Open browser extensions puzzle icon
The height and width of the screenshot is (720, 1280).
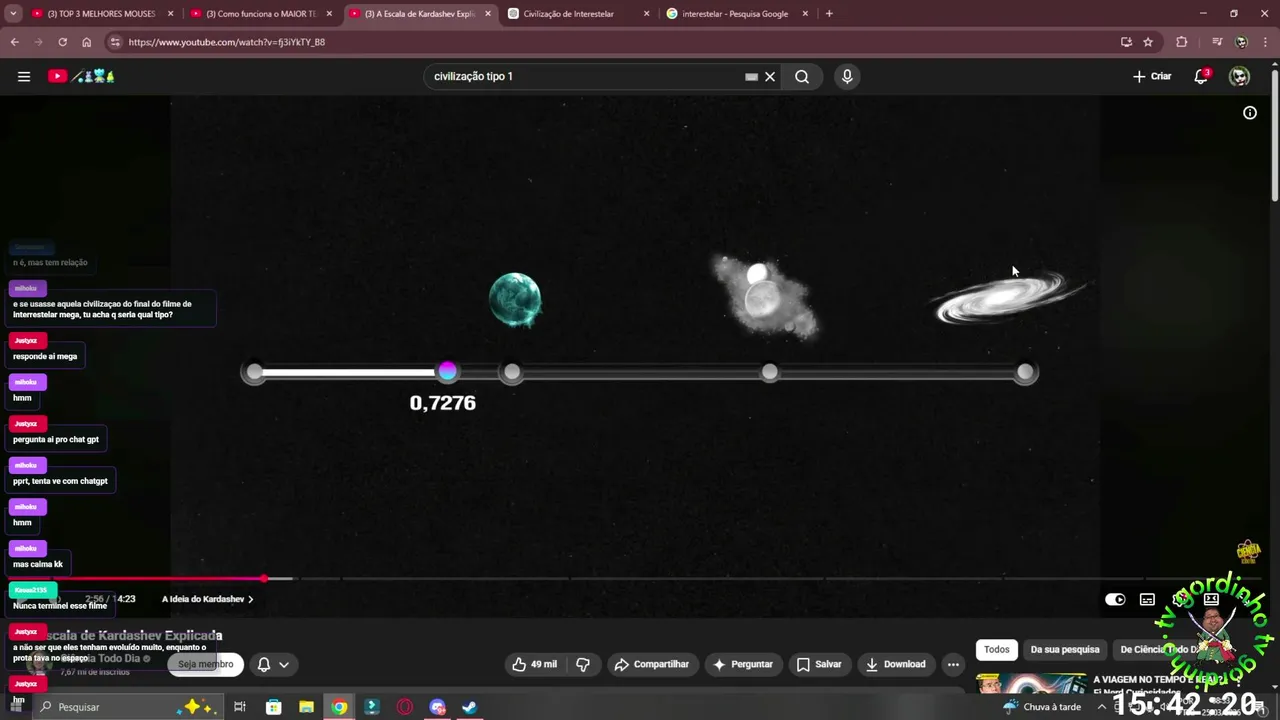coord(1182,42)
